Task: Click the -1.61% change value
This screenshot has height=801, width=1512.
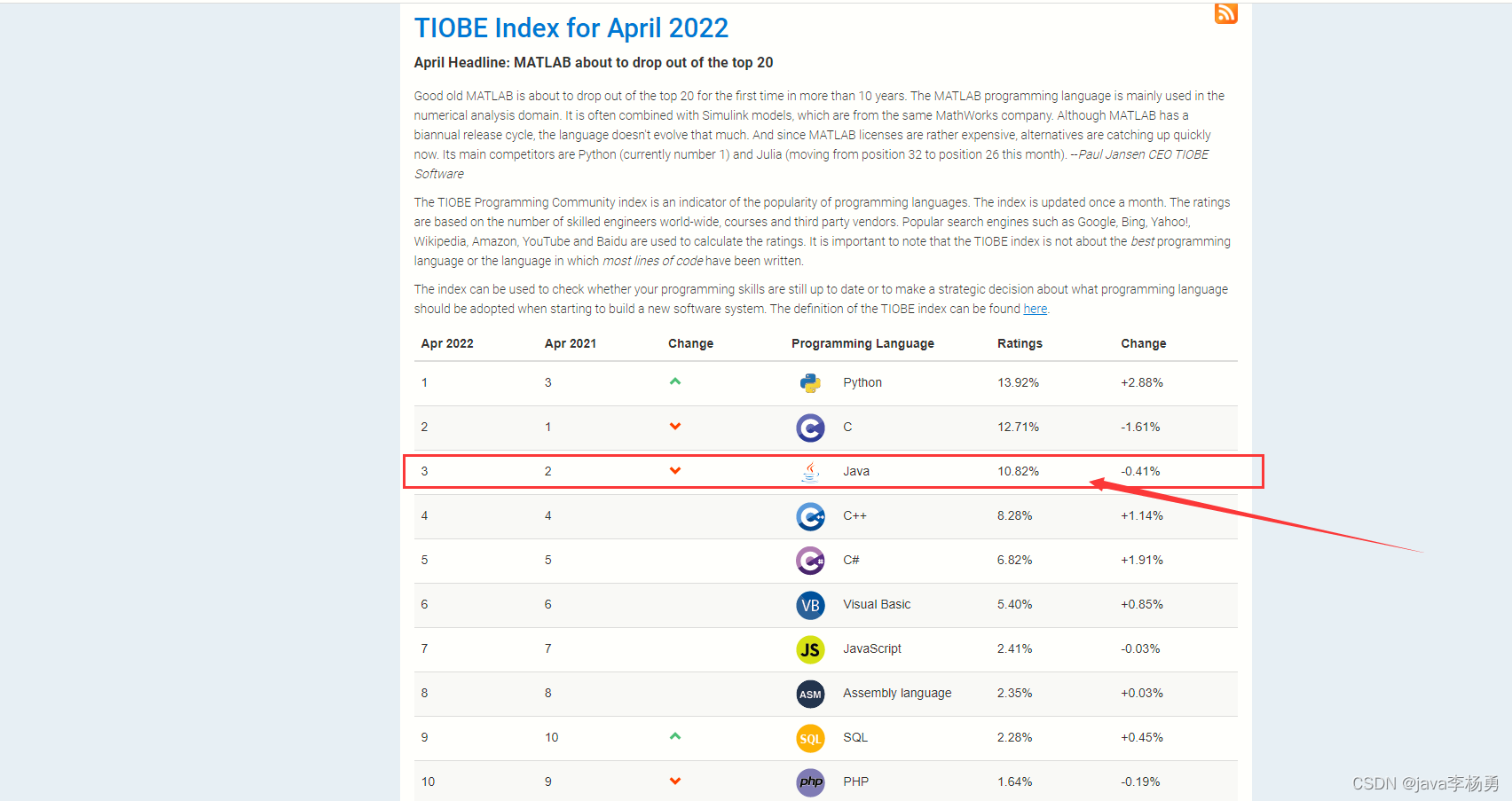Action: (x=1140, y=427)
